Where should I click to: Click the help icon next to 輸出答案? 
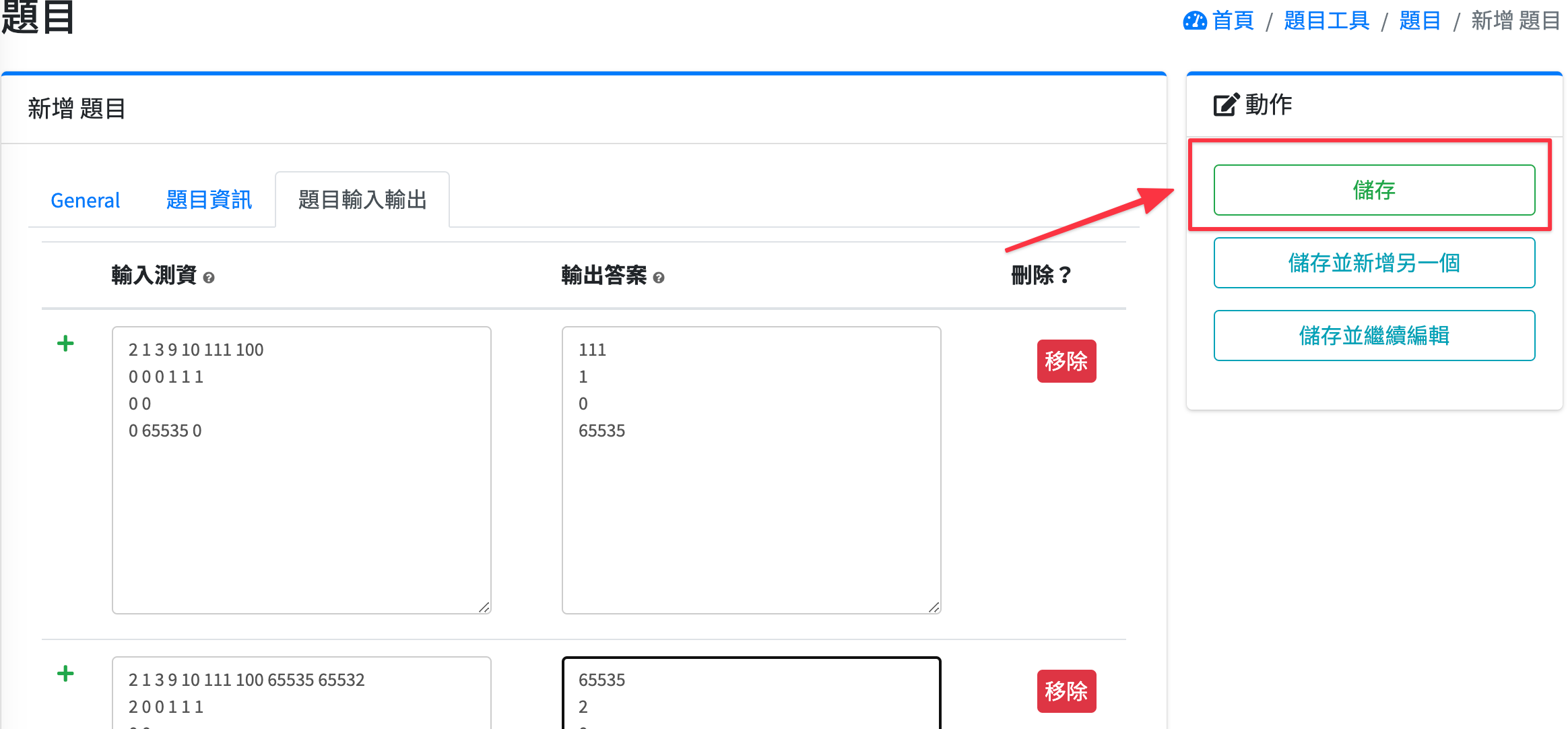pos(659,278)
